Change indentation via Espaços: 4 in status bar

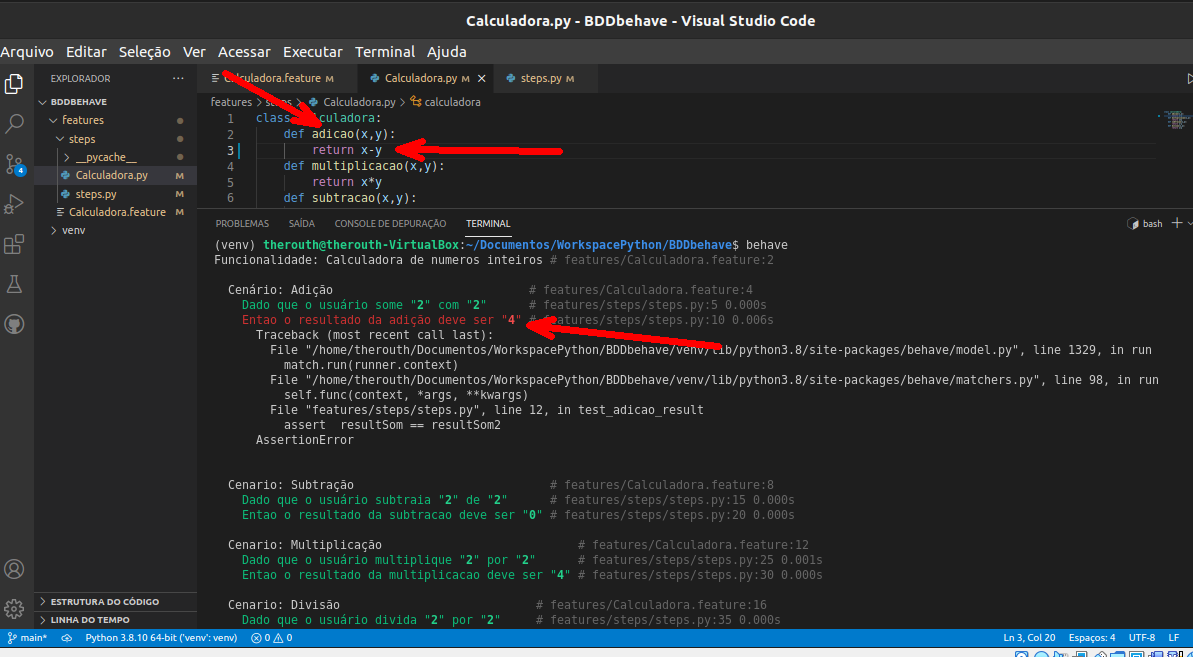point(1092,637)
